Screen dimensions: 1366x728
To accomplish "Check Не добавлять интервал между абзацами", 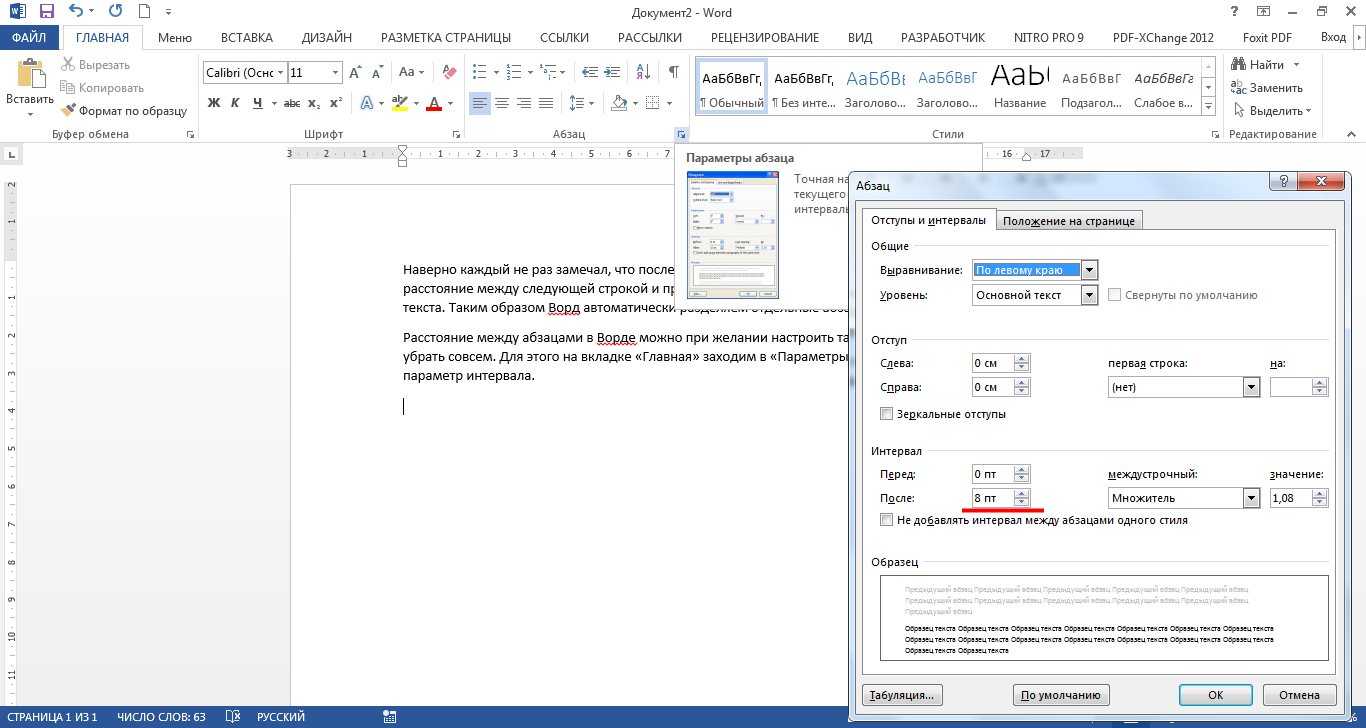I will point(886,520).
